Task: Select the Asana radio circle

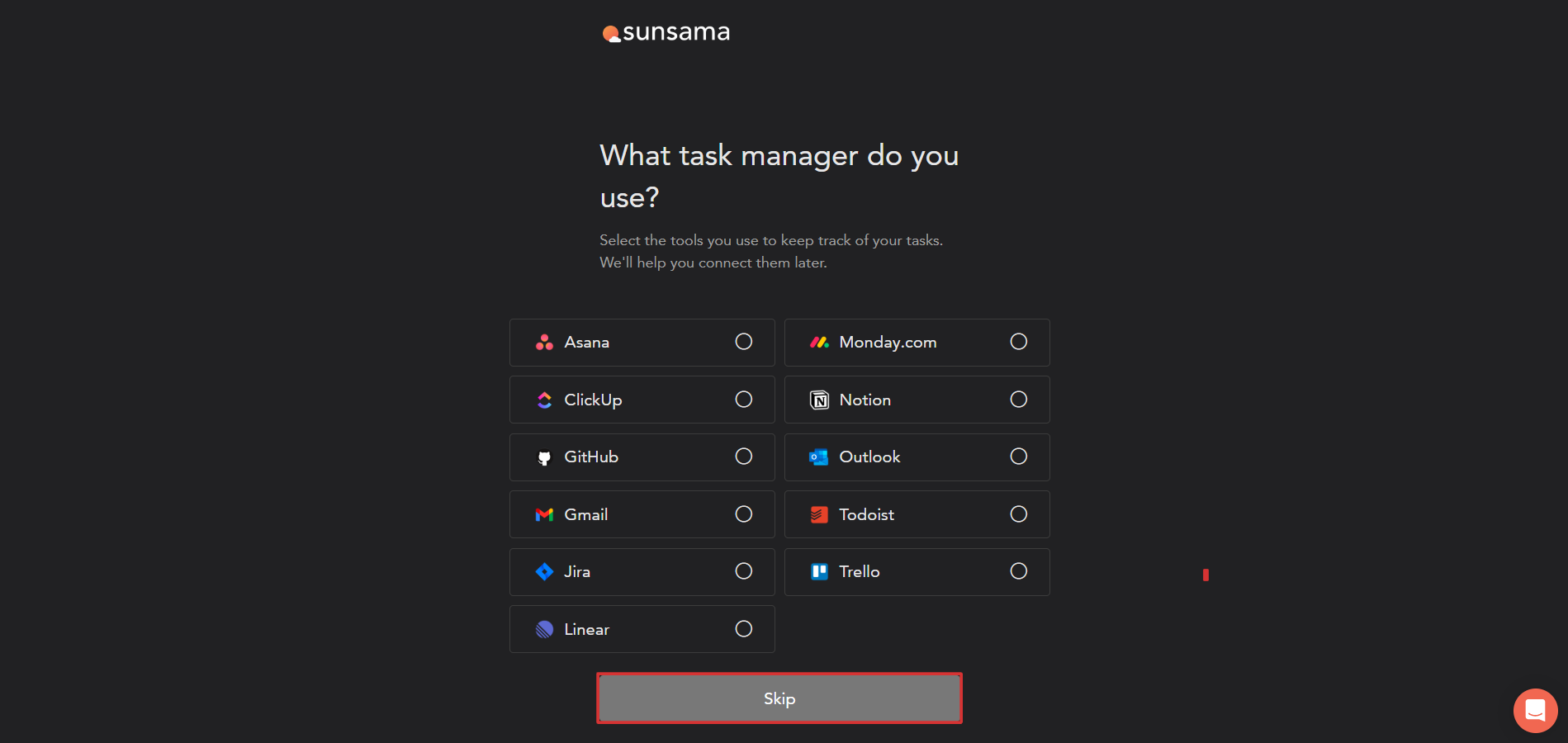Action: pos(744,342)
